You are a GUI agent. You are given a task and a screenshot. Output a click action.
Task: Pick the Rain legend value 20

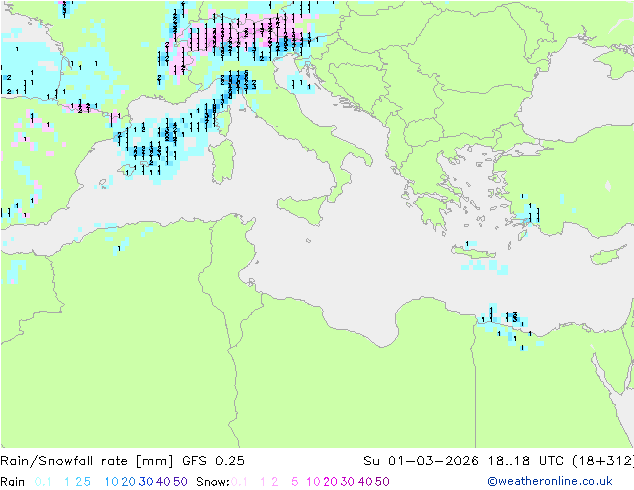(129, 482)
